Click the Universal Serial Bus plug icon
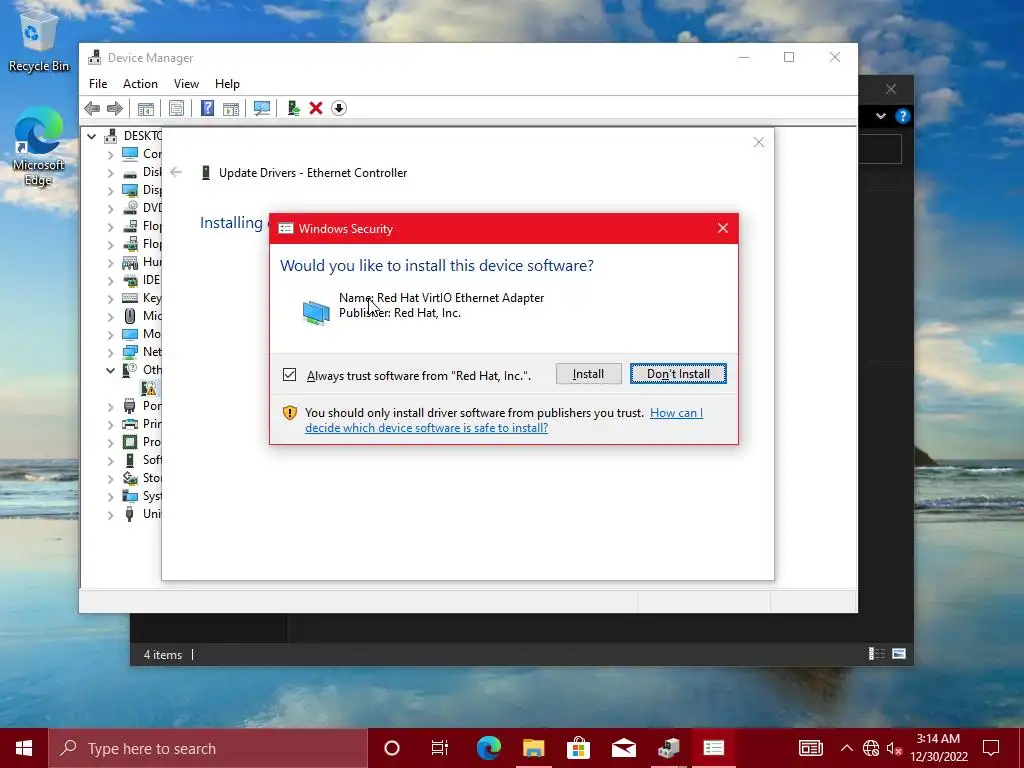 (x=130, y=514)
